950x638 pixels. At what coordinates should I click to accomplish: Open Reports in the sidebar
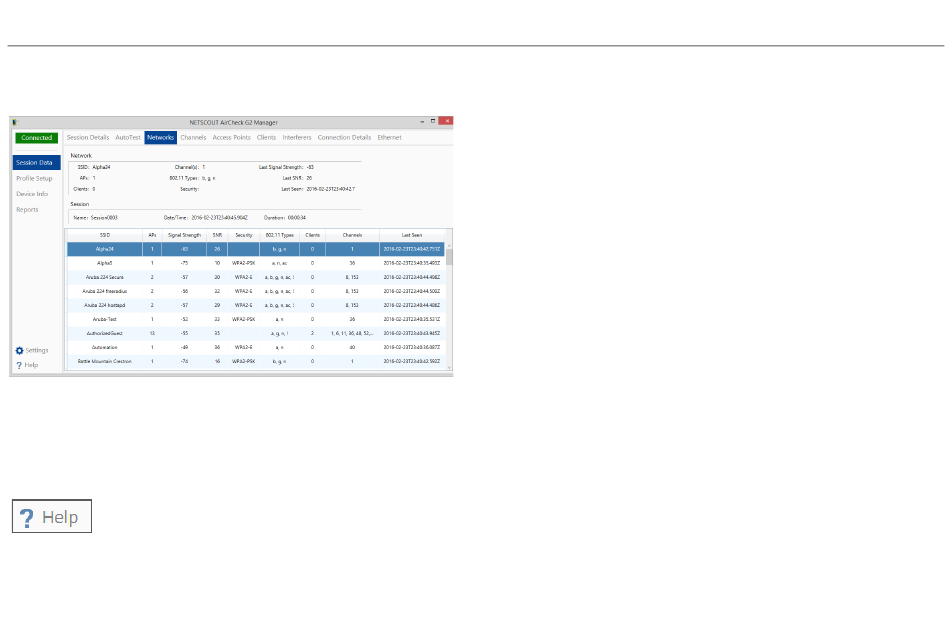tap(27, 210)
